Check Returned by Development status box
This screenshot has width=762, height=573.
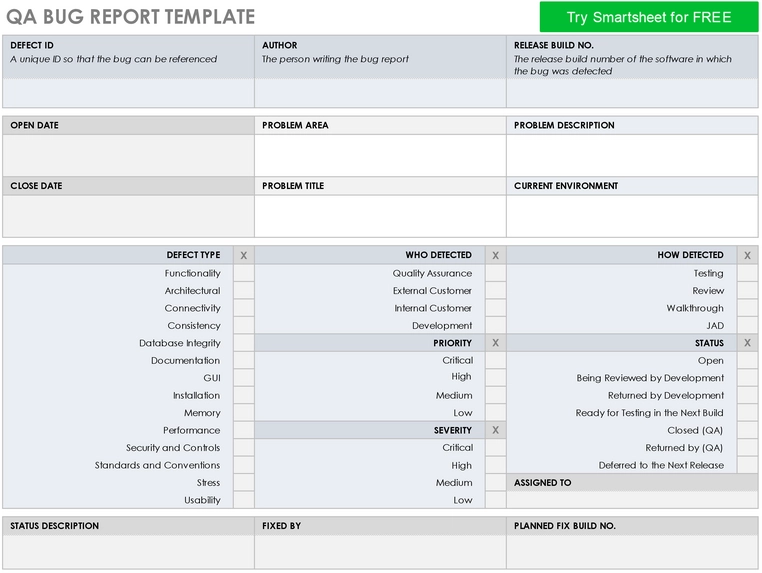pyautogui.click(x=747, y=395)
